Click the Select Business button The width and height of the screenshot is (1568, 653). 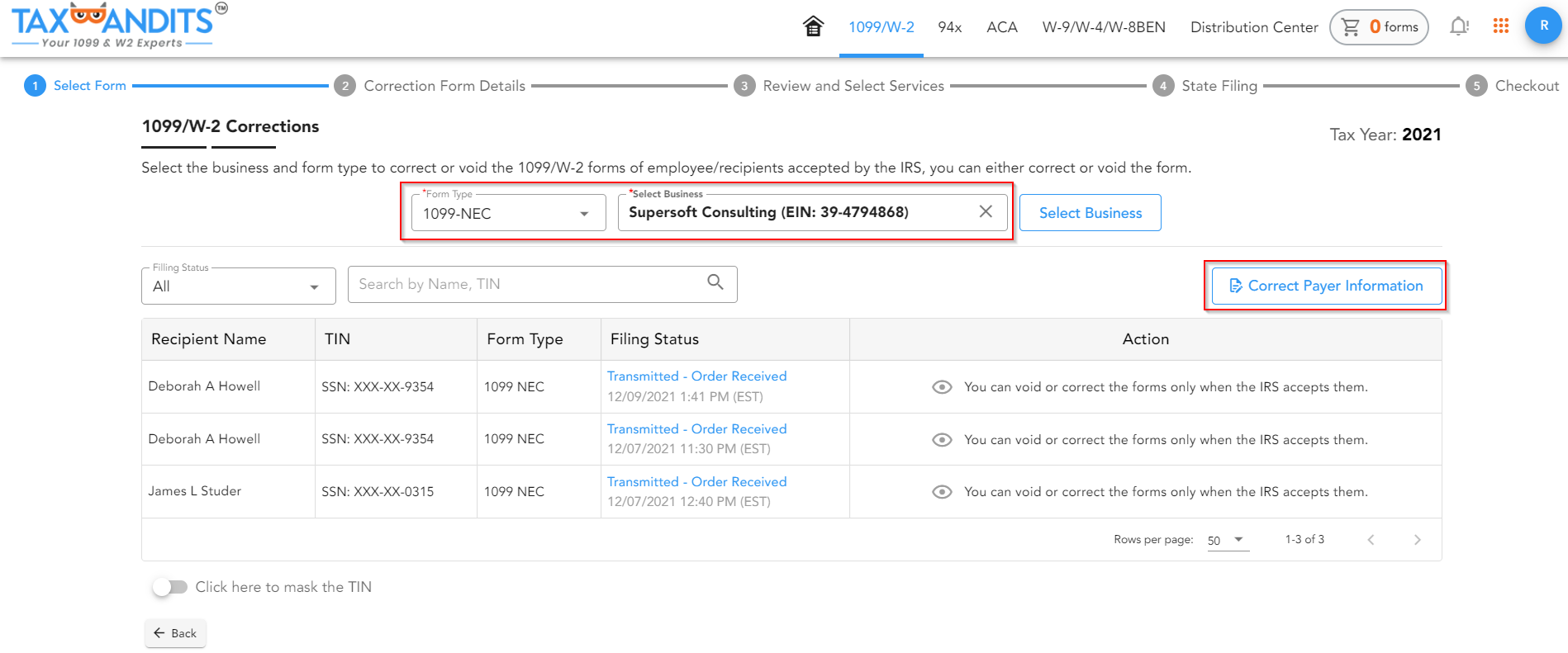[1090, 213]
